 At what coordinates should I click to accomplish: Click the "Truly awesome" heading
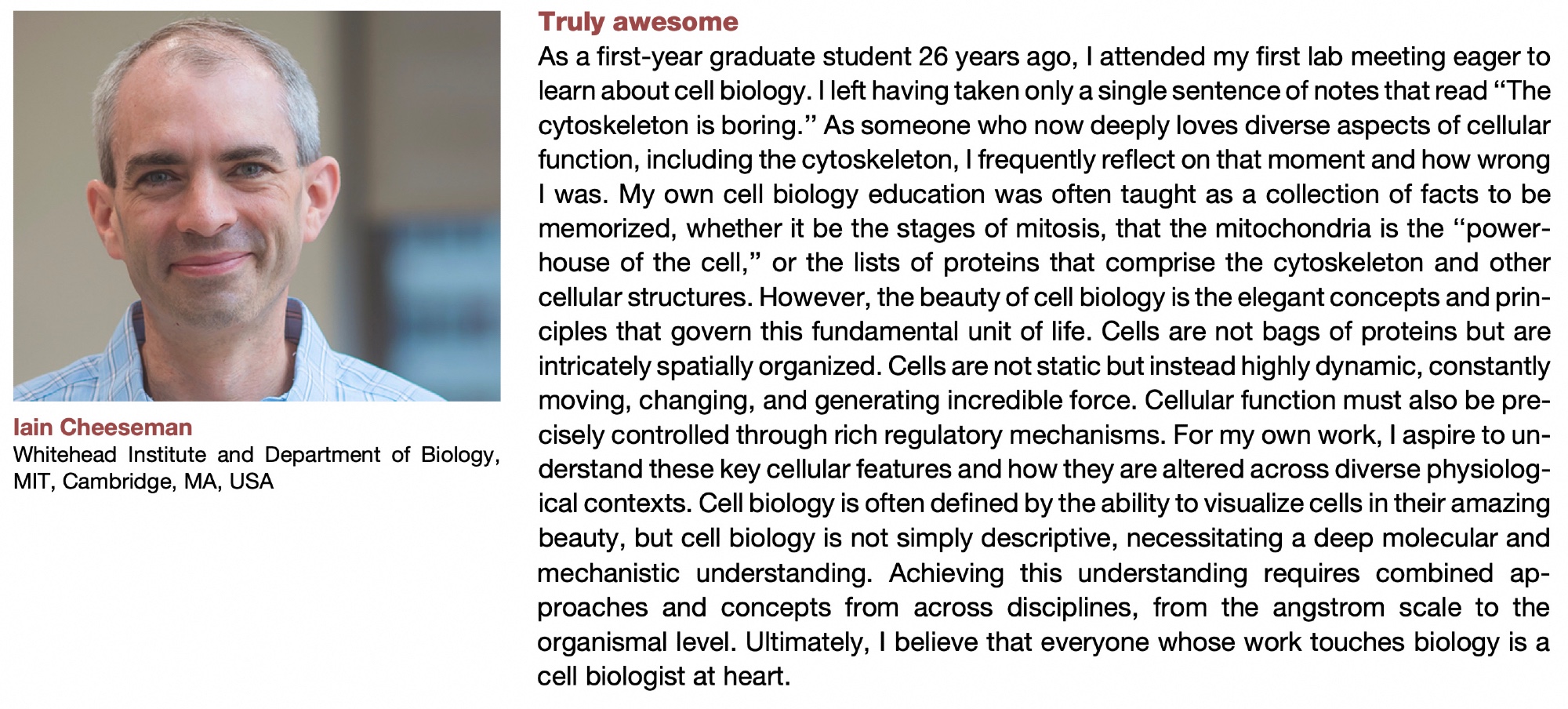tap(637, 22)
